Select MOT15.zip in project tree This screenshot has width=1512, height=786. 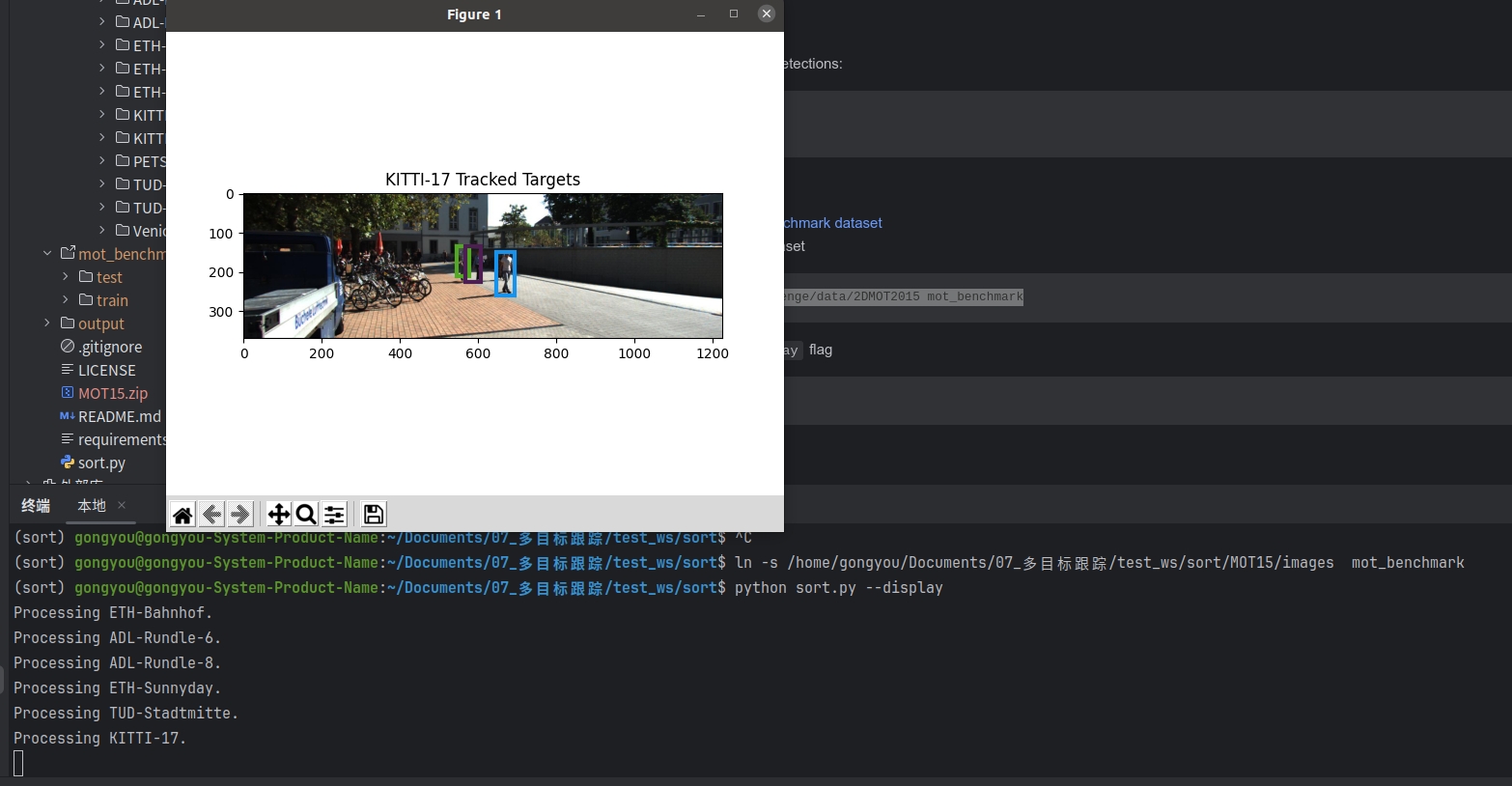[x=103, y=393]
